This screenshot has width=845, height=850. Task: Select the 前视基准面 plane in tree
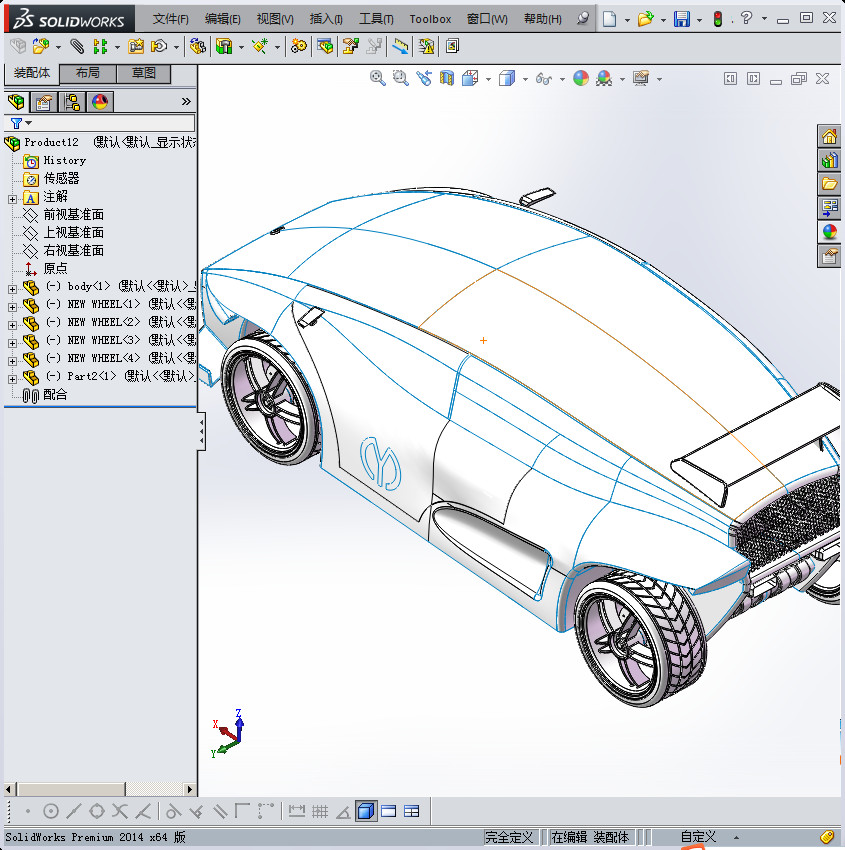tap(73, 215)
